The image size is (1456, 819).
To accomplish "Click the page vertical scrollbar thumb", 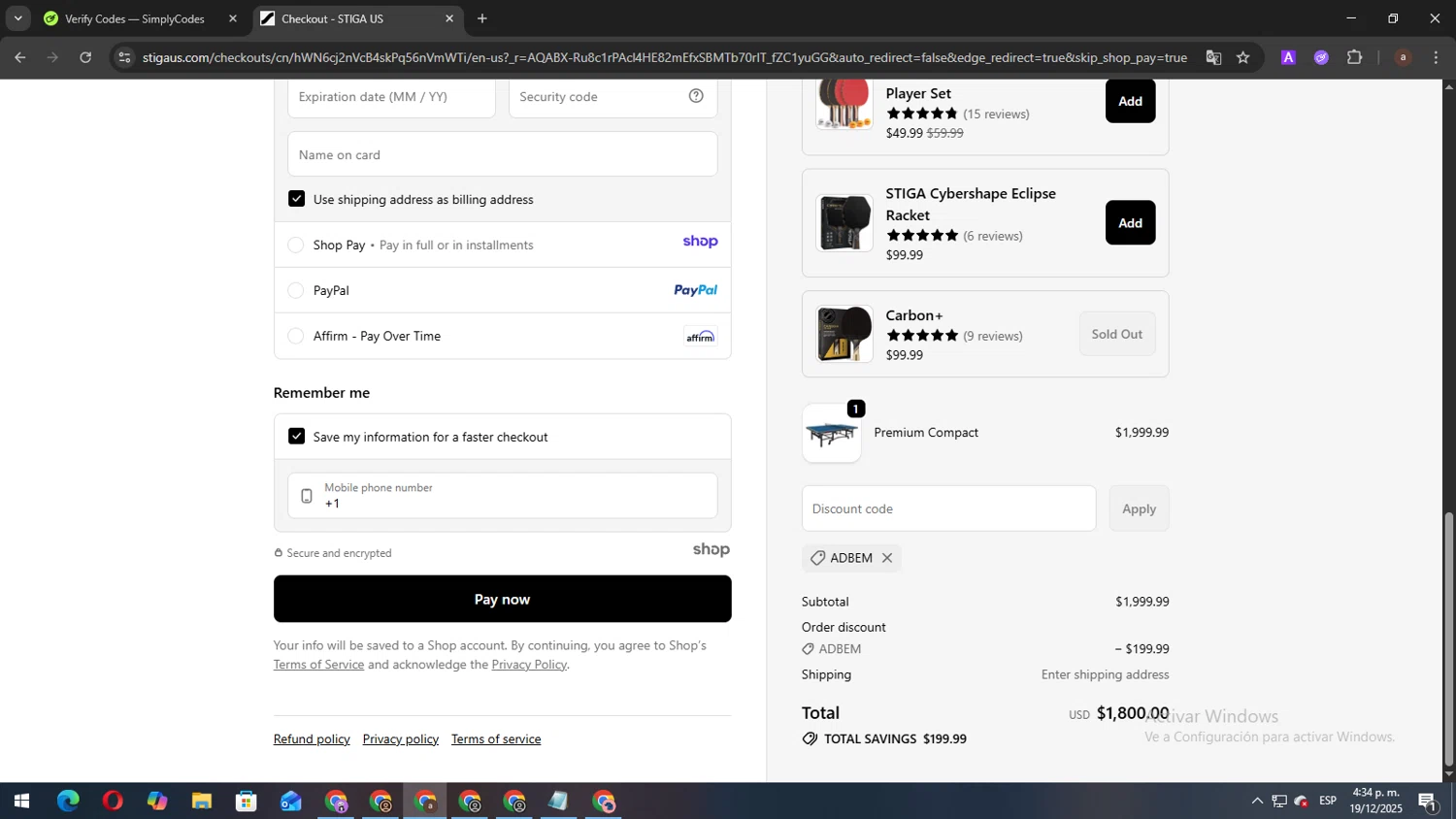I will pyautogui.click(x=1449, y=639).
